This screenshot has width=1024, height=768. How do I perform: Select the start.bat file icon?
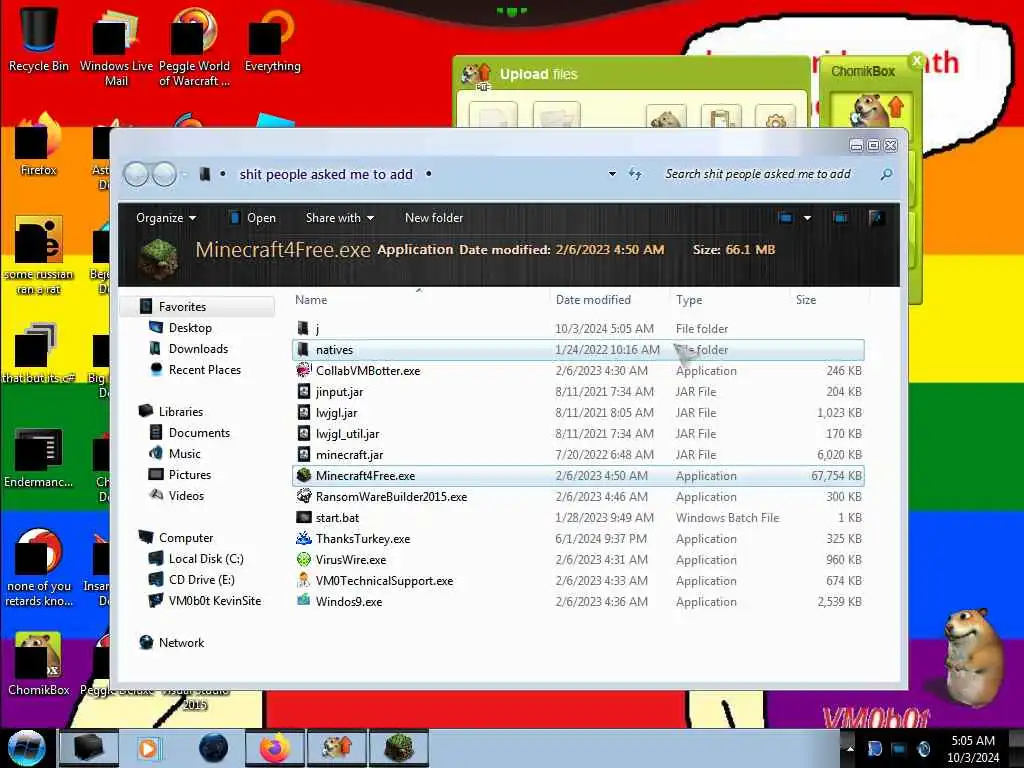(304, 517)
